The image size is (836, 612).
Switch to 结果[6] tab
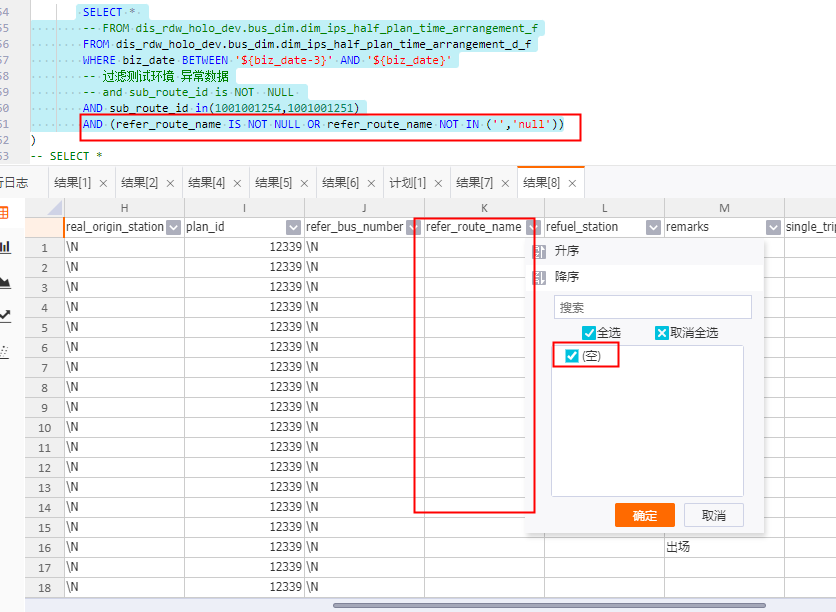tap(341, 183)
